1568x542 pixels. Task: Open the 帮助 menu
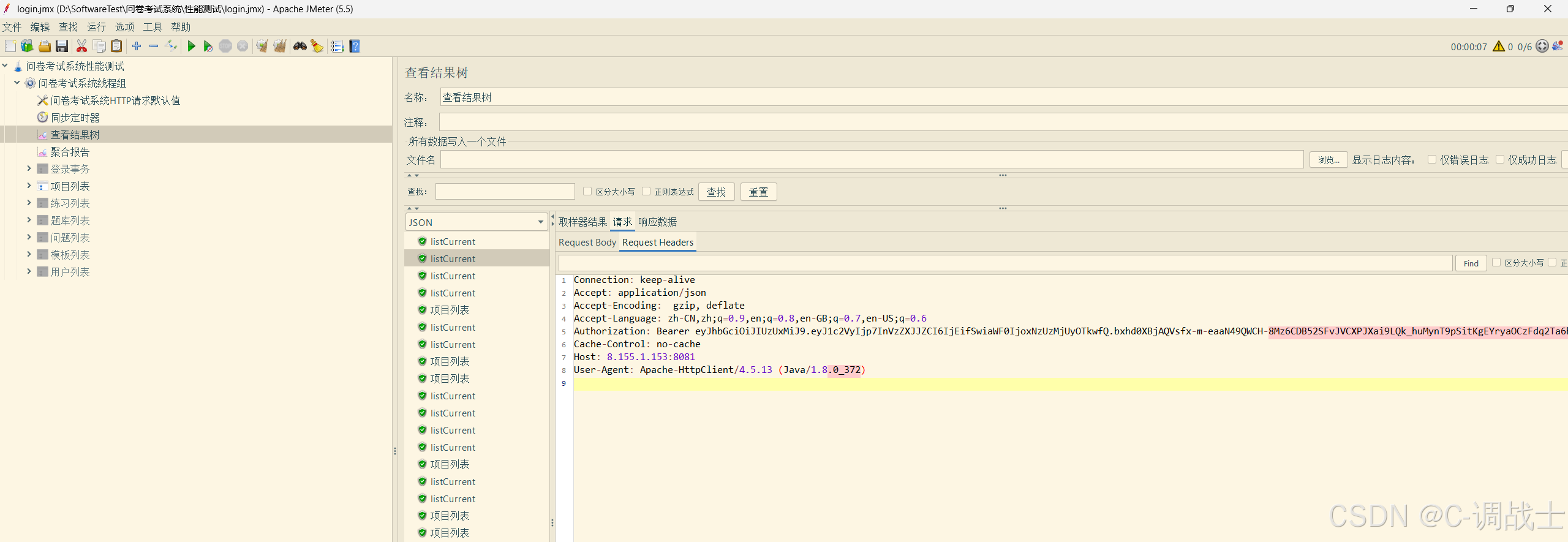pyautogui.click(x=181, y=27)
